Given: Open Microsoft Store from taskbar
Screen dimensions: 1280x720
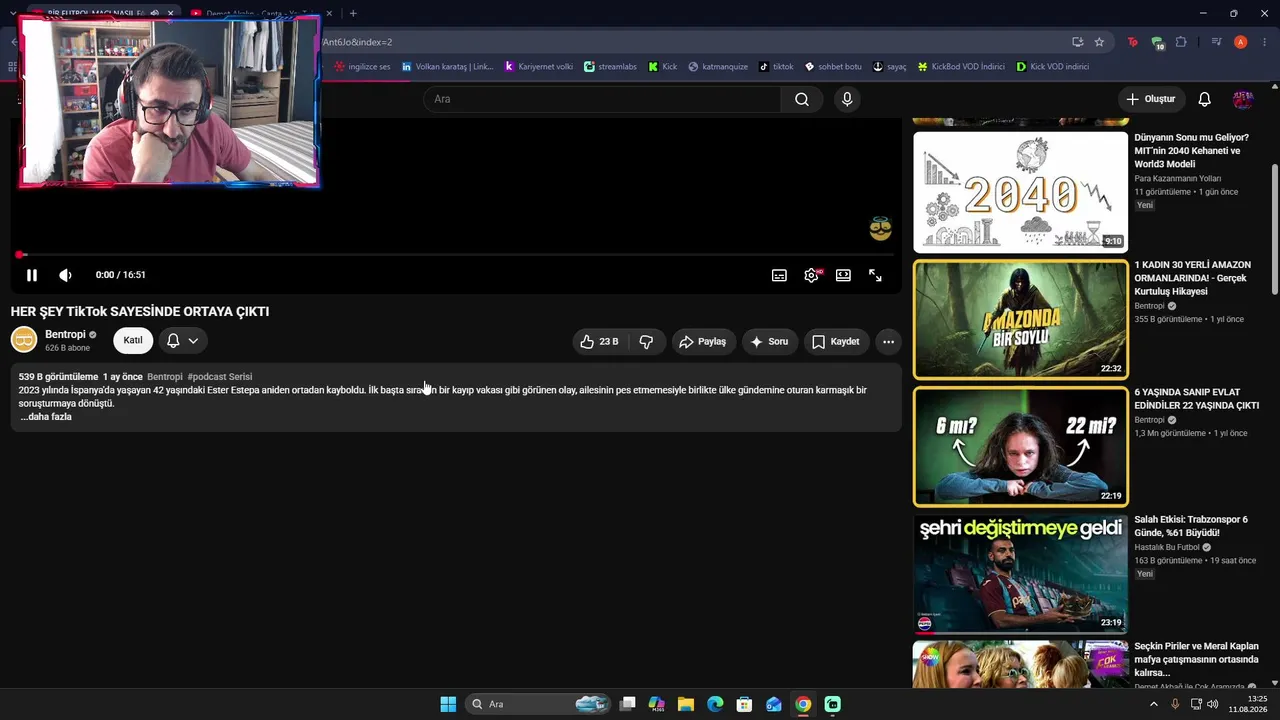Looking at the screenshot, I should click(744, 704).
